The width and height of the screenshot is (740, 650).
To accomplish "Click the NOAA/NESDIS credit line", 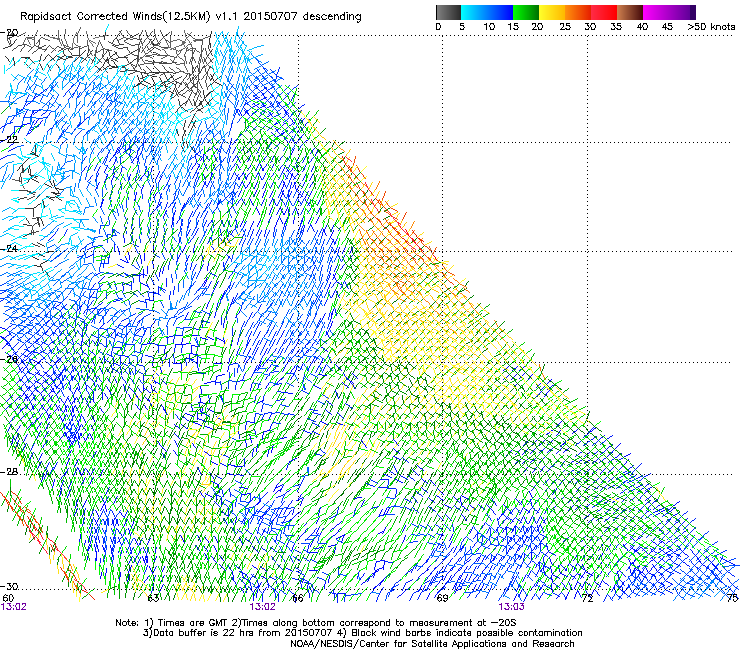I will click(432, 644).
